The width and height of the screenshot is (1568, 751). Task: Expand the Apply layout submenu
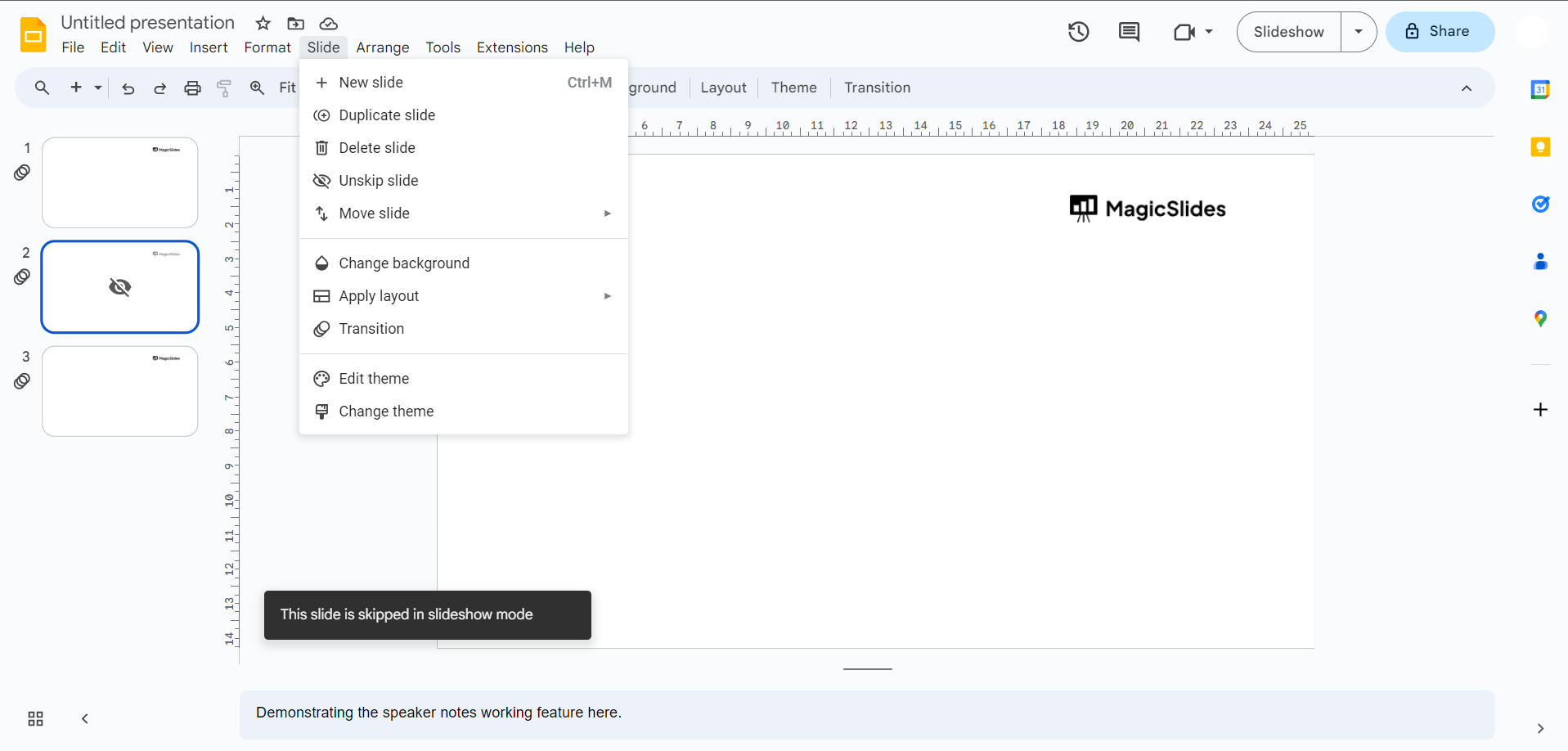point(607,296)
